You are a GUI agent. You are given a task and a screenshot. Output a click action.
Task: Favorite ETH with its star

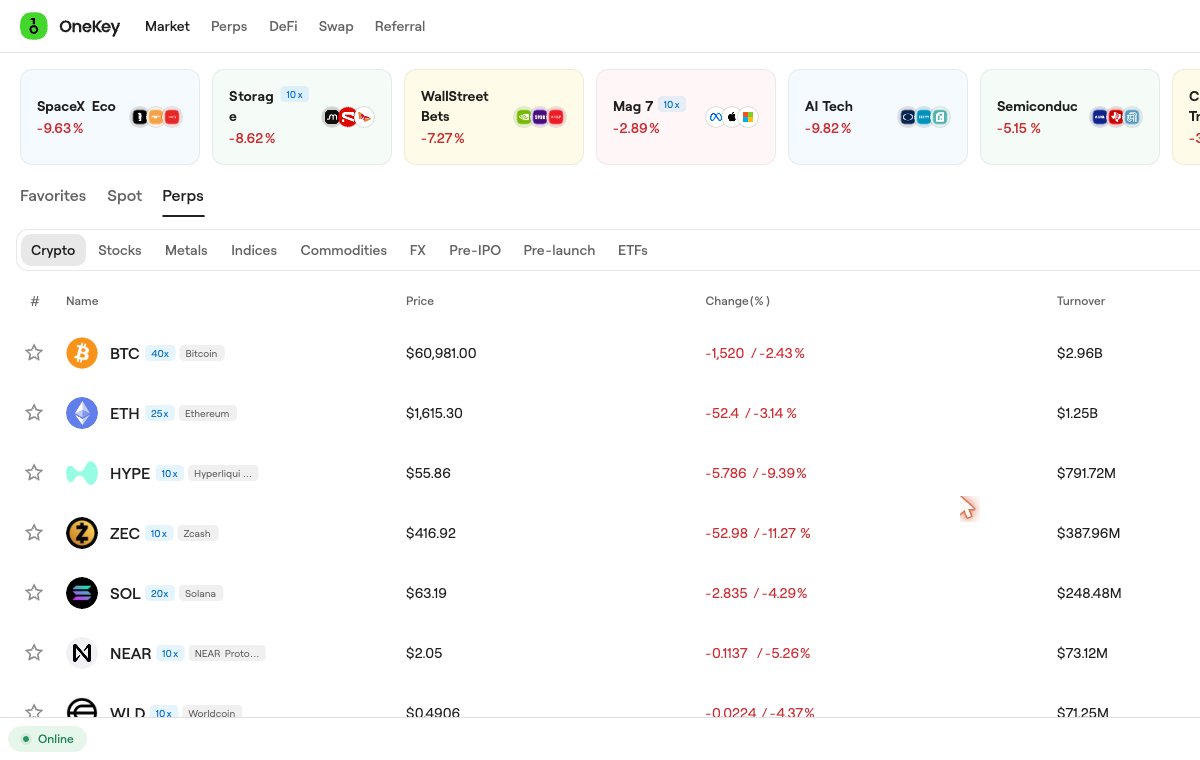34,413
